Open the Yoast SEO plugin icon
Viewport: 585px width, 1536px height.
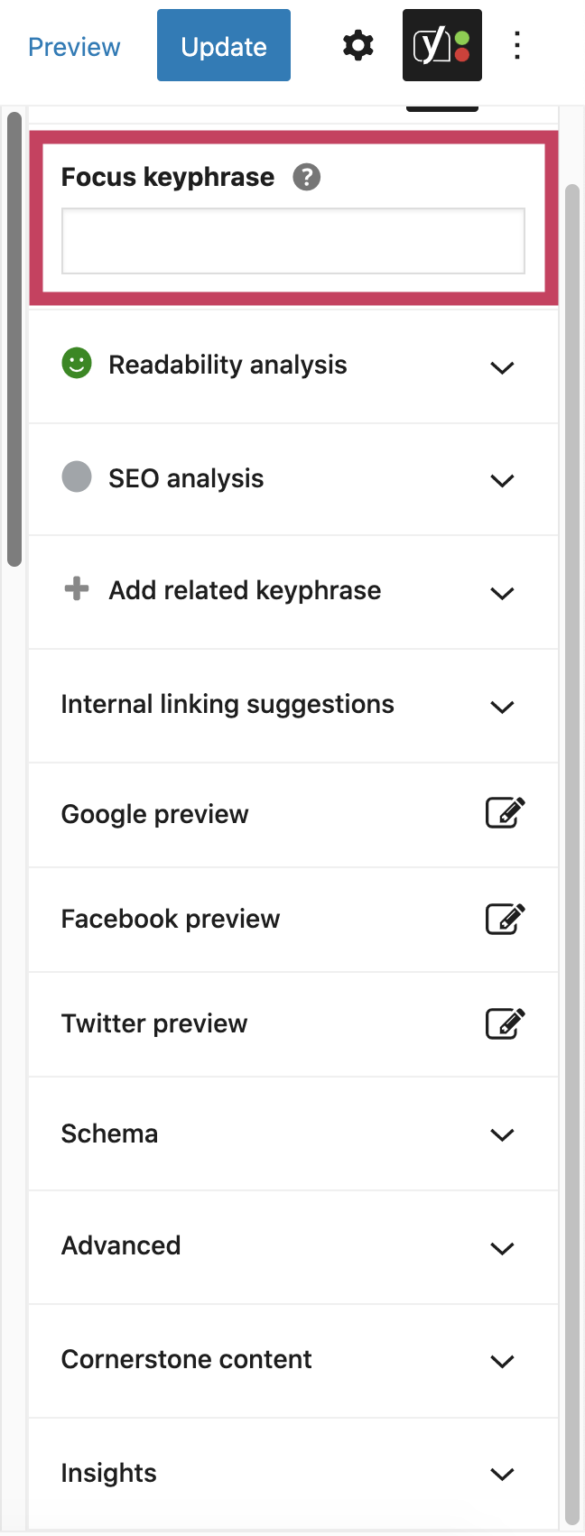441,45
